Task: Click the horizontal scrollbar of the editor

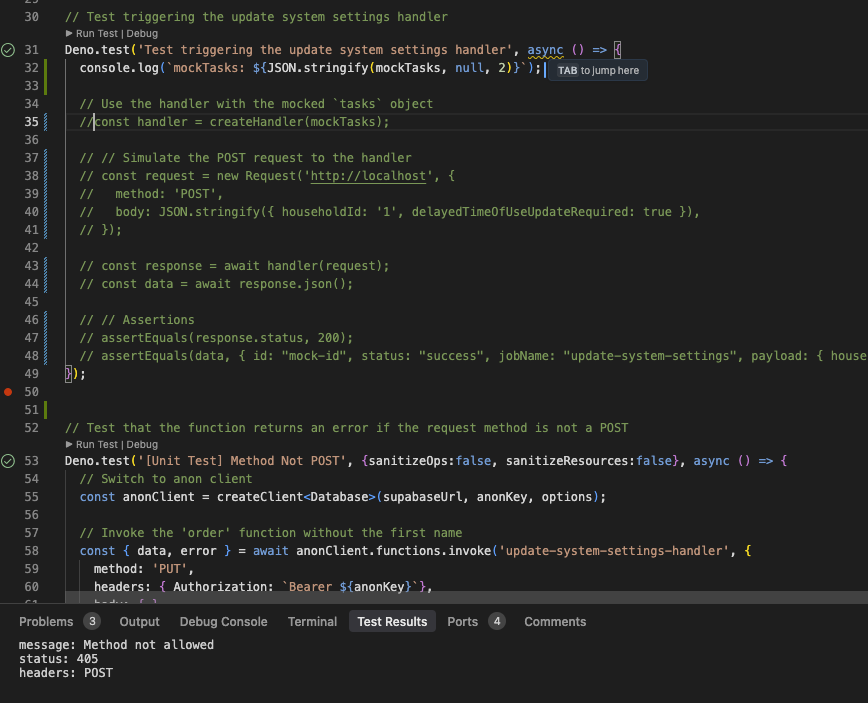Action: [x=466, y=597]
